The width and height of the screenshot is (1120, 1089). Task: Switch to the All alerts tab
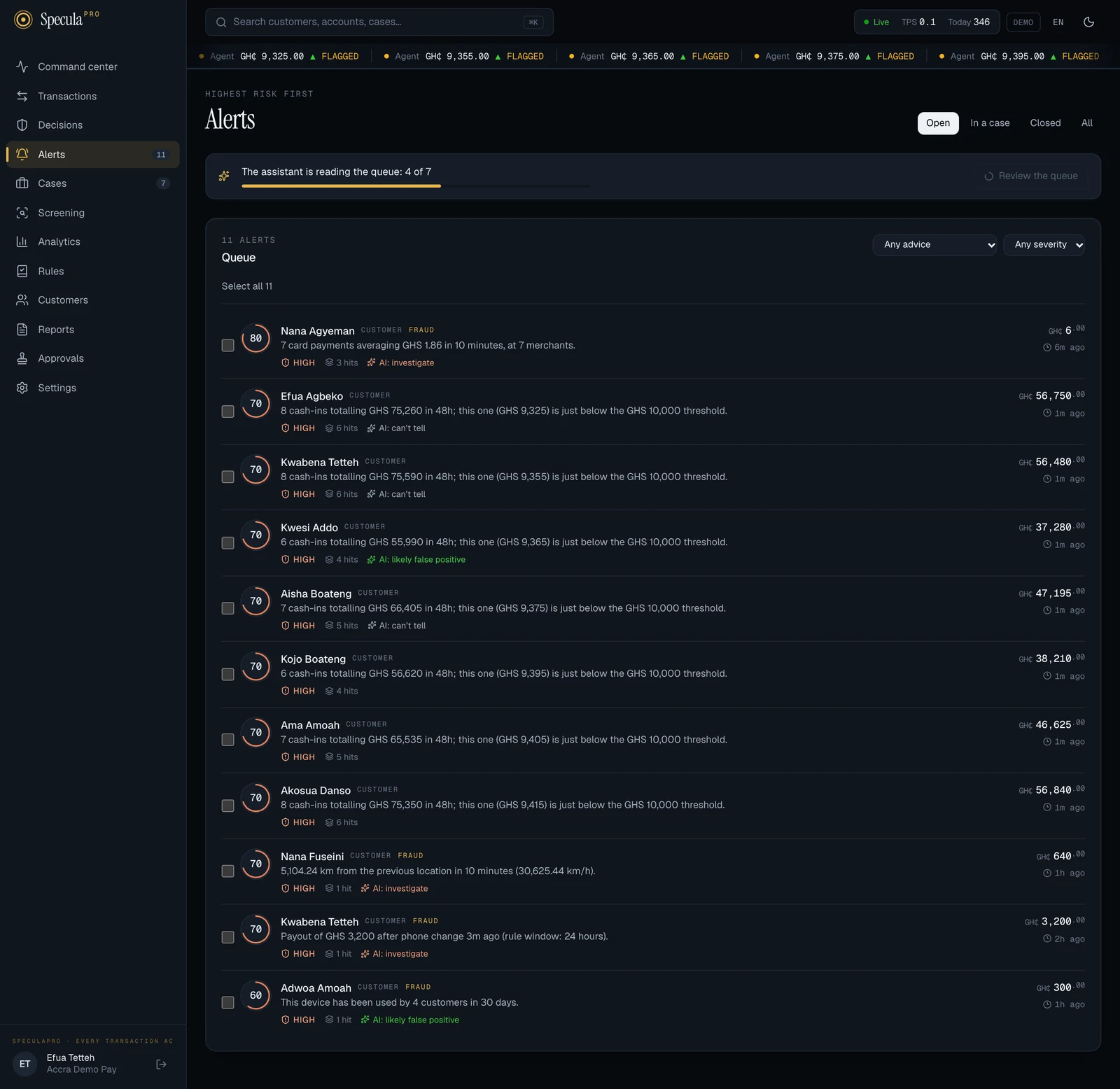coord(1086,123)
